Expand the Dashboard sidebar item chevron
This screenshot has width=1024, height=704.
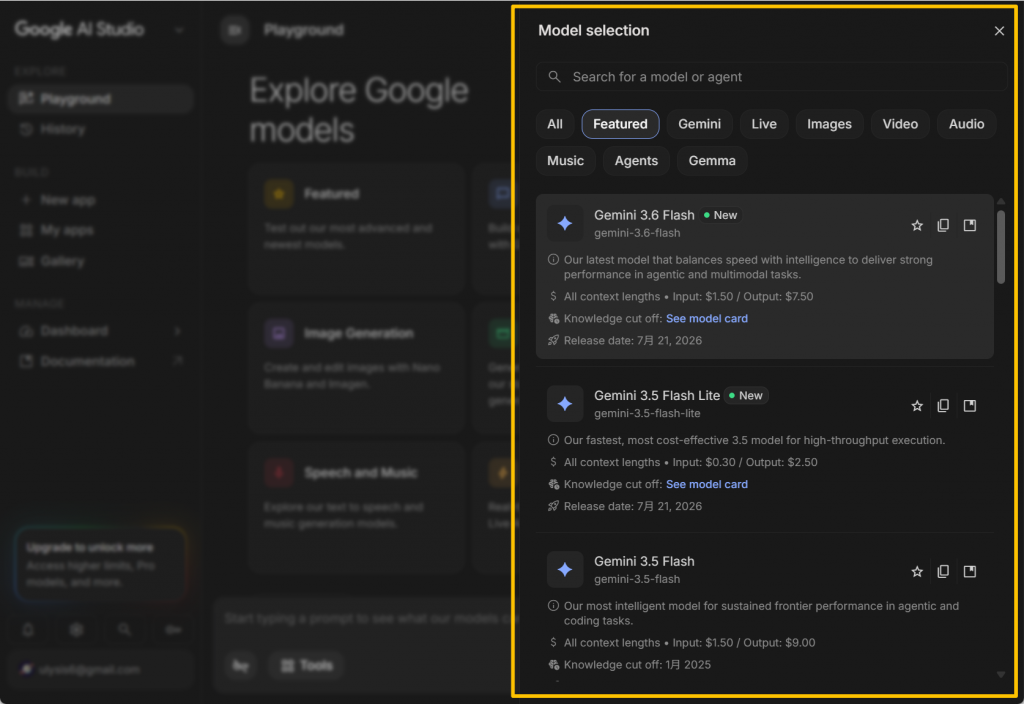tap(178, 331)
